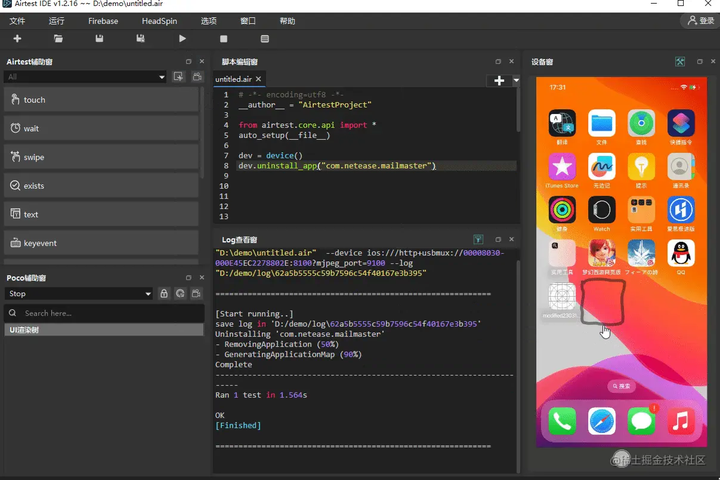720x480 pixels.
Task: Tap the Messages app in device dock
Action: [x=641, y=421]
